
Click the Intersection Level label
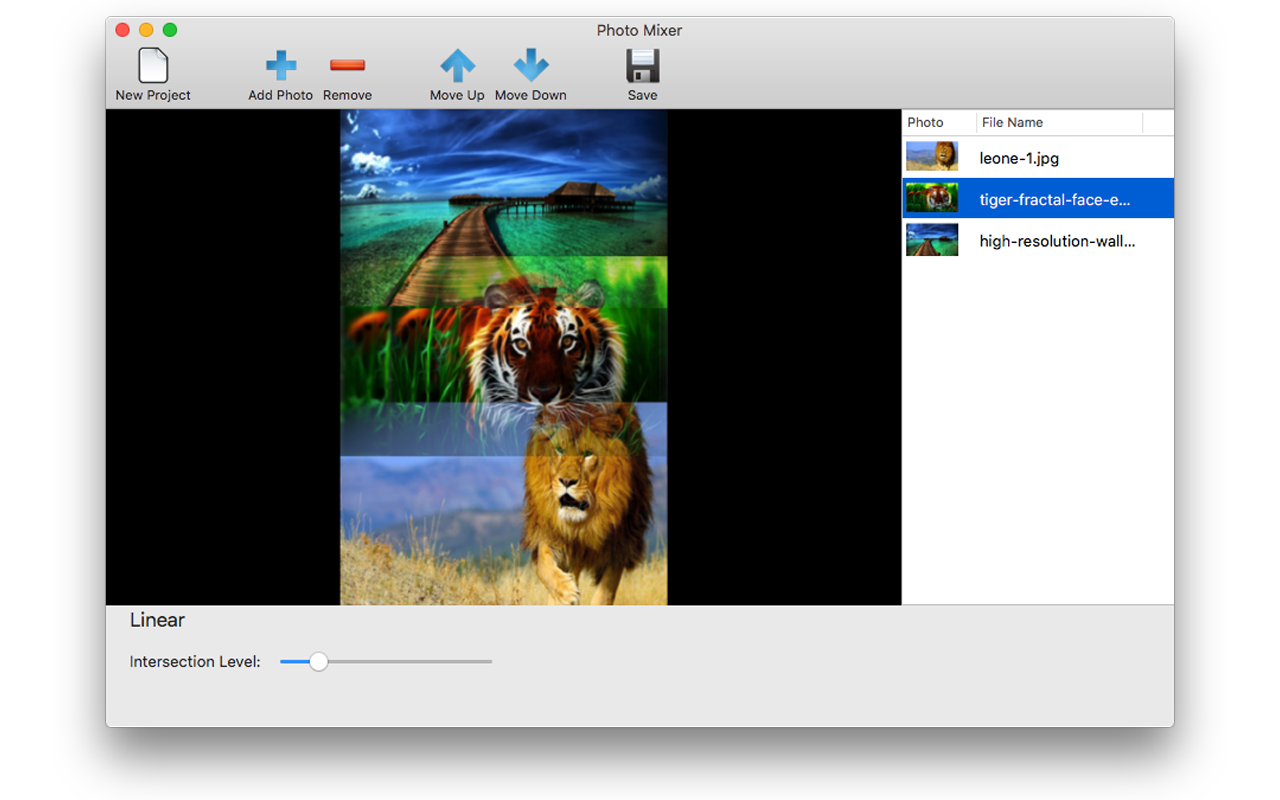click(x=195, y=662)
